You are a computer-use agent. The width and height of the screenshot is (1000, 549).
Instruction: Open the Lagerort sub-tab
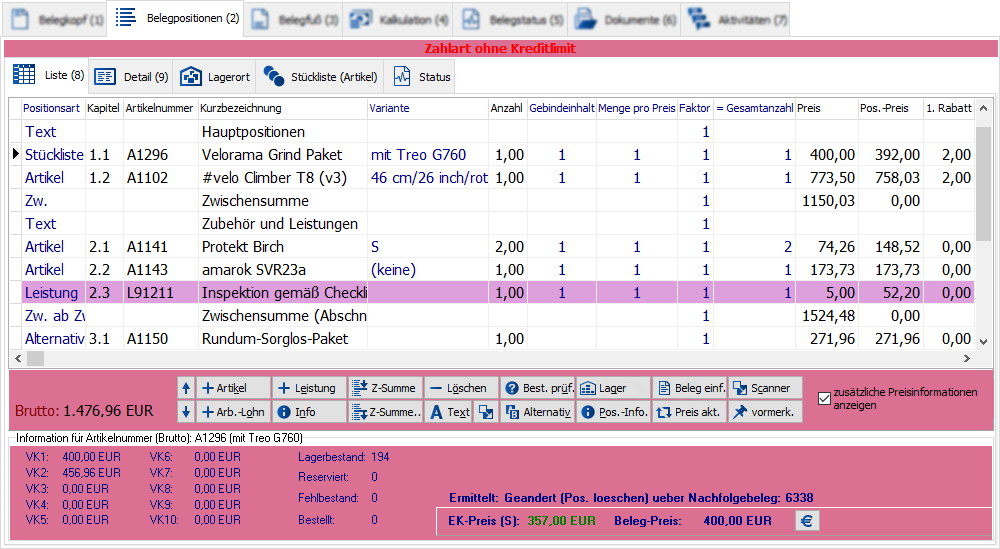(x=214, y=77)
